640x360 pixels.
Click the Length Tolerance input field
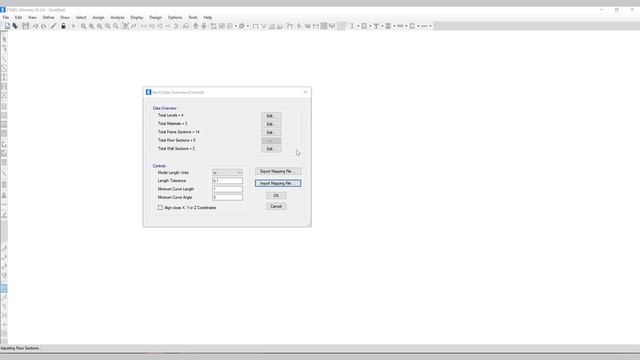click(227, 181)
